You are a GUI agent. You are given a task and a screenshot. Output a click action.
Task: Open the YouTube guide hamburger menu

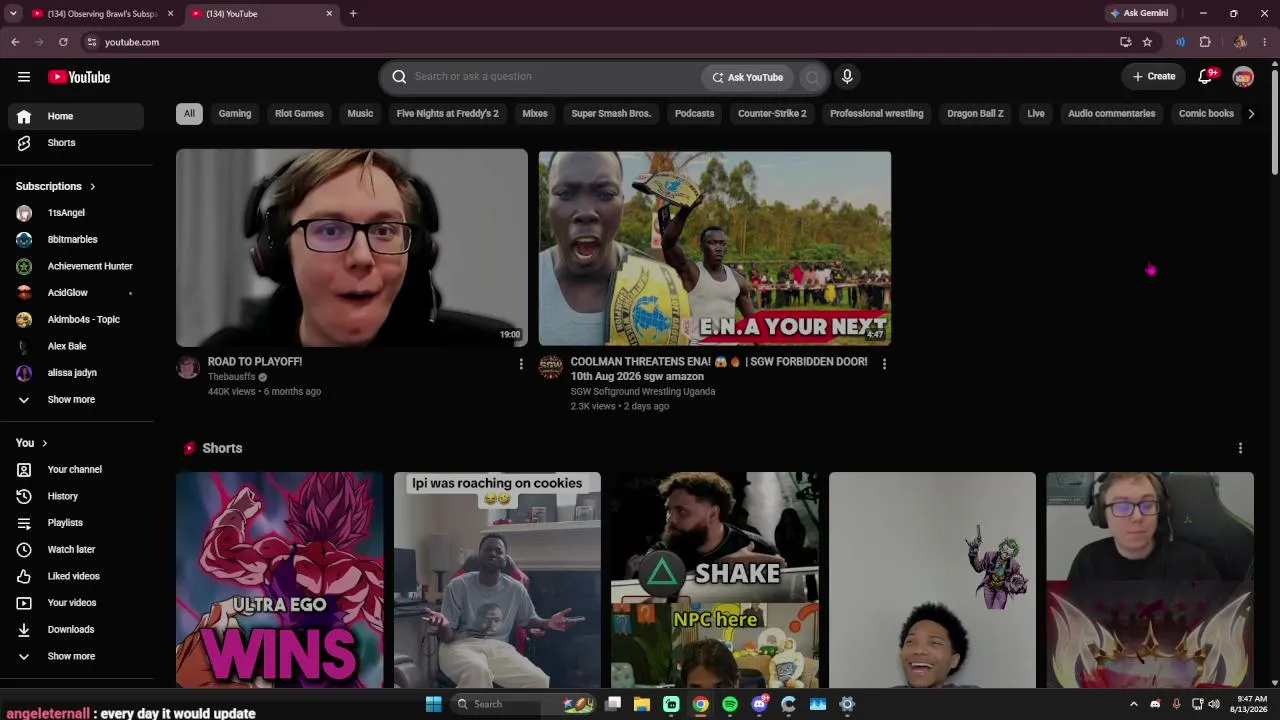pos(24,77)
